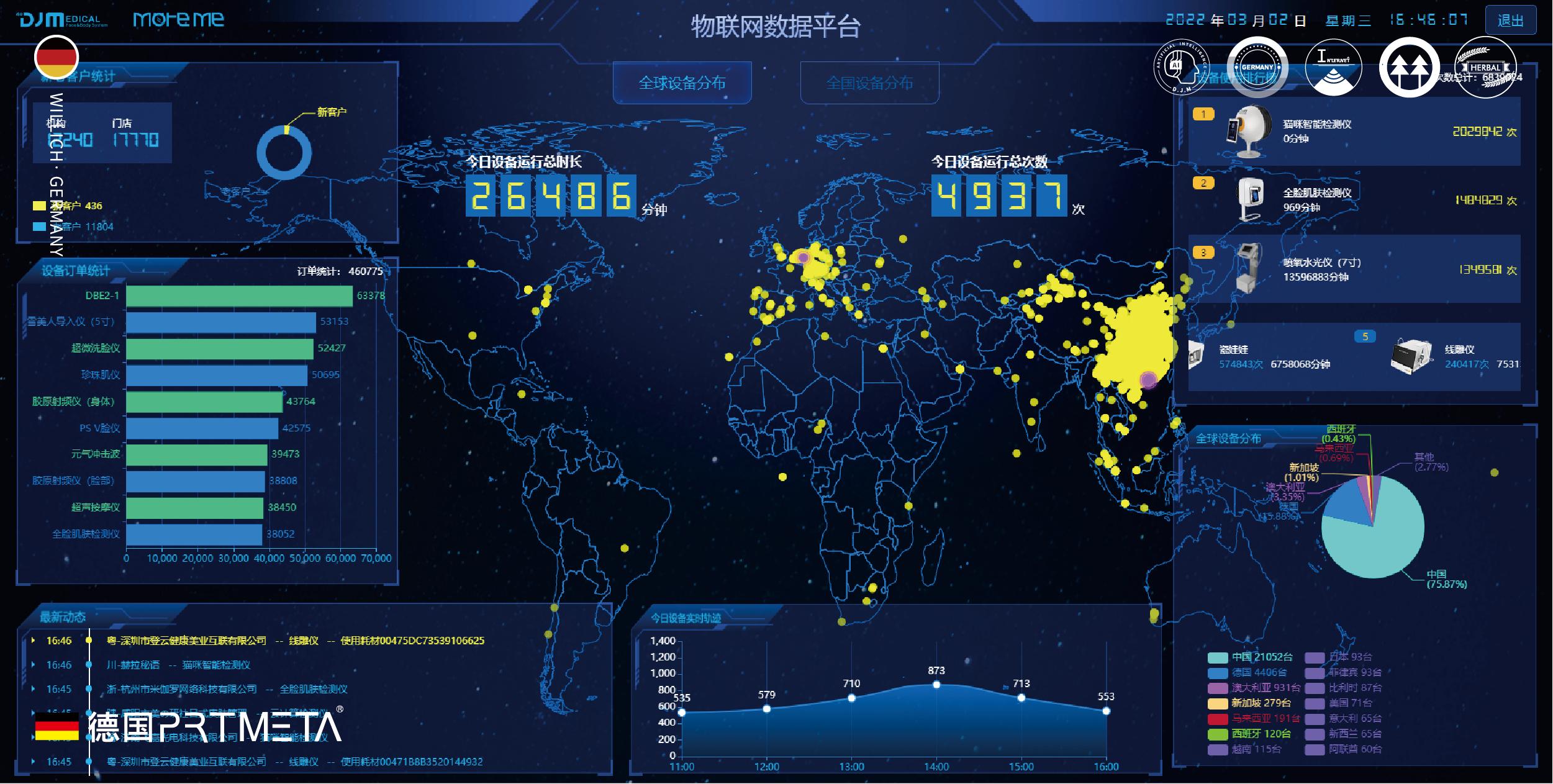Toggle 德国 4406台 legend entry
The height and width of the screenshot is (784, 1553).
(x=1248, y=673)
